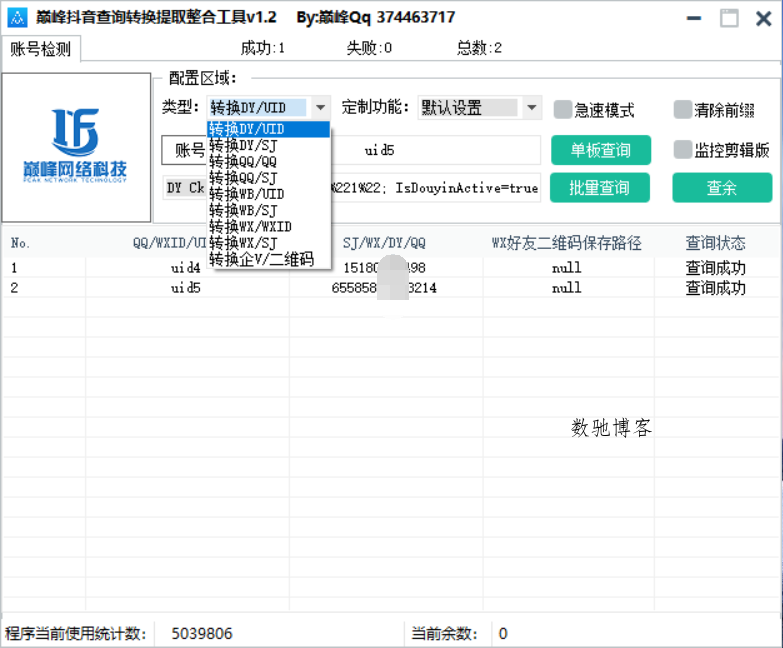
Task: Choose 转换DY/SJ from the list
Action: point(269,145)
